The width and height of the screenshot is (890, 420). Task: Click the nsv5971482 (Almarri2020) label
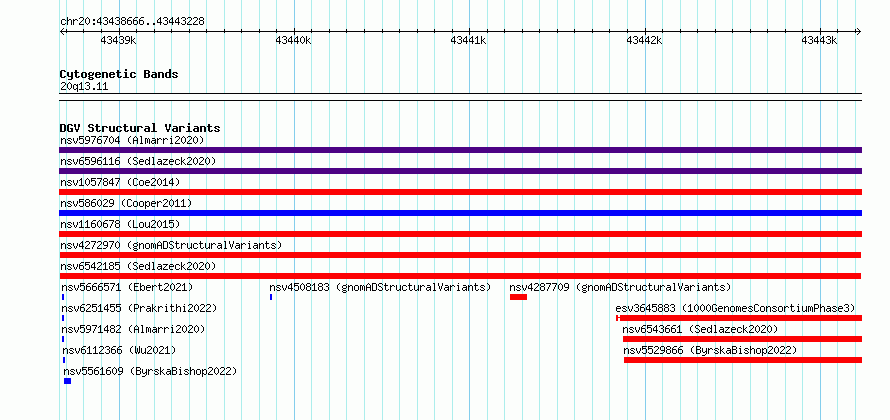click(x=133, y=329)
